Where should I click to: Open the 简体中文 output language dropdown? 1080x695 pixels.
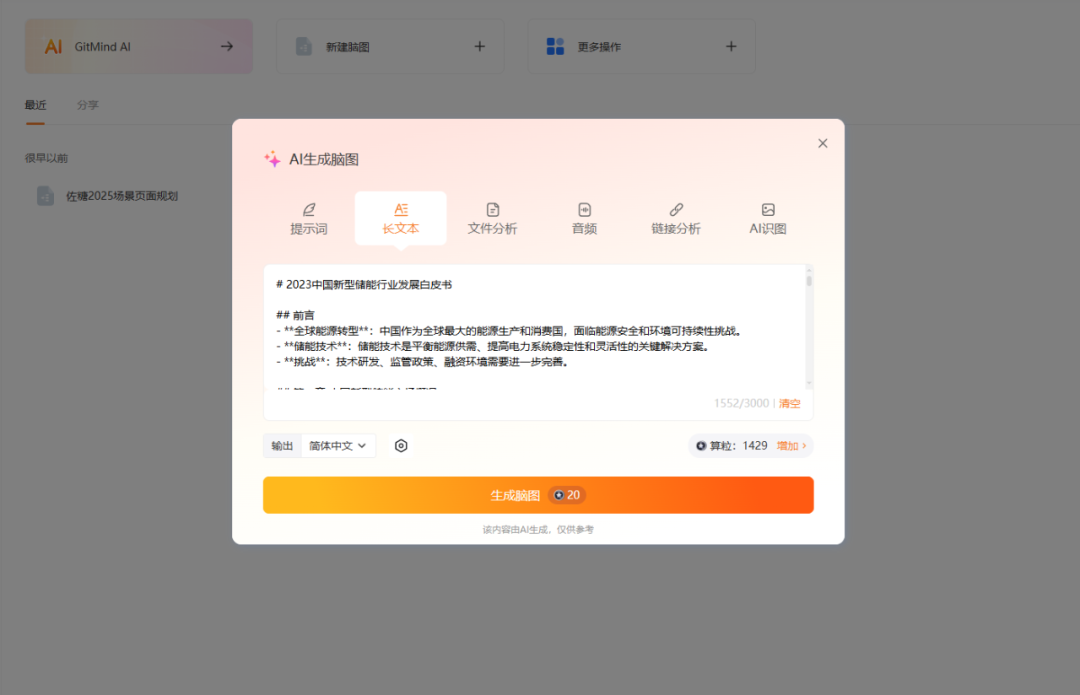[x=338, y=446]
